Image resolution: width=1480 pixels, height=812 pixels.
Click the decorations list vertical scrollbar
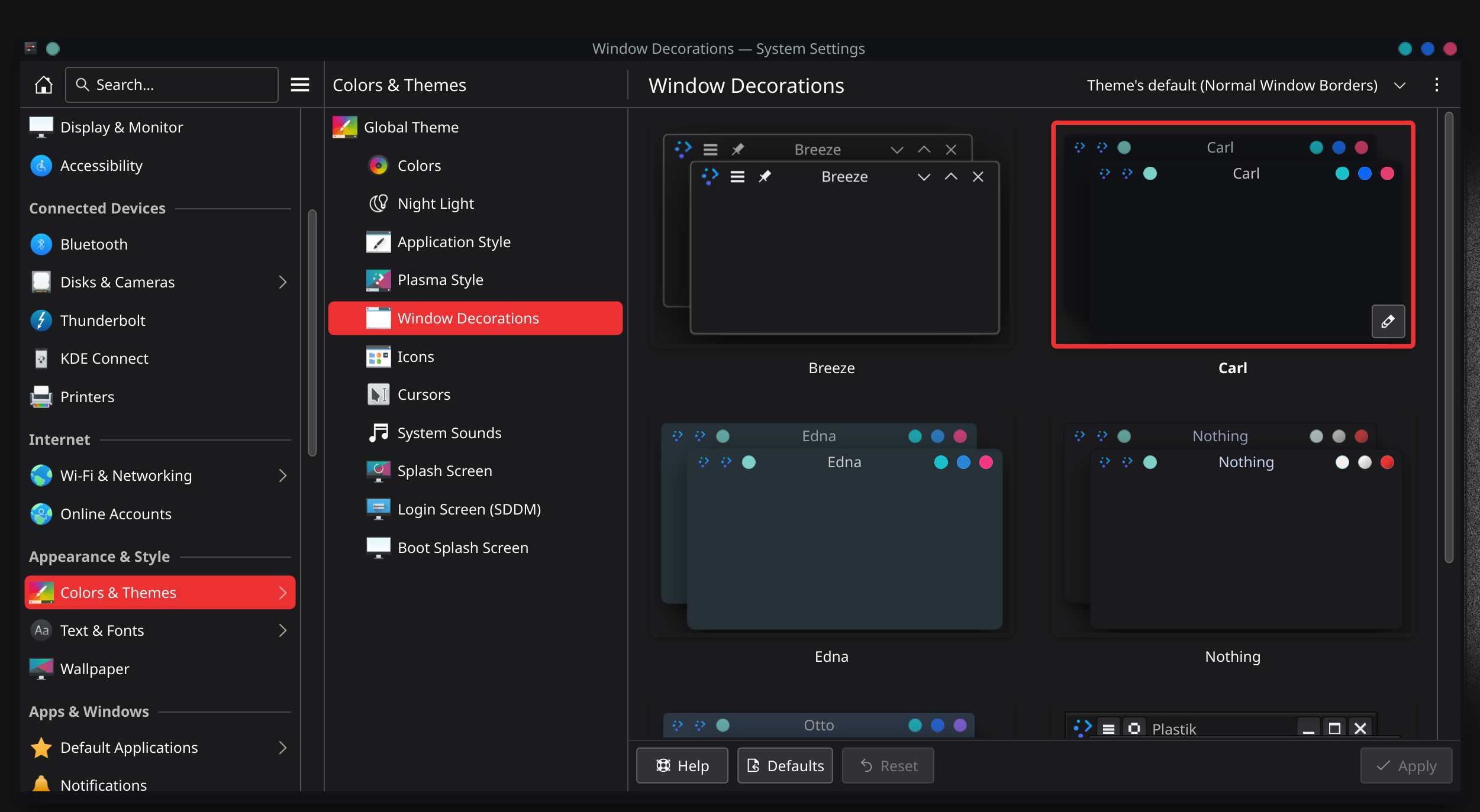tap(1449, 337)
